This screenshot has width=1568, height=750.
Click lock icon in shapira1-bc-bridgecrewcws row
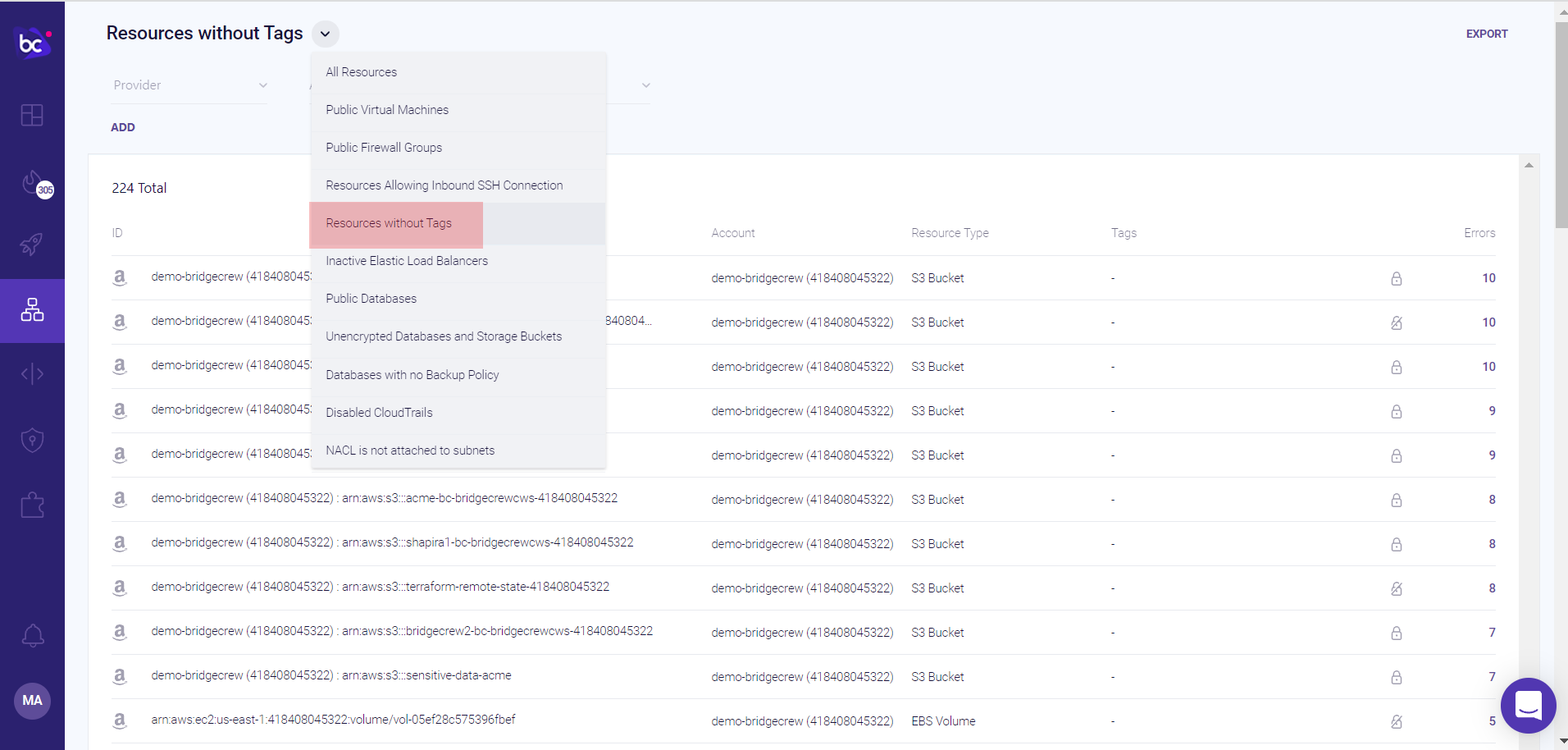point(1397,544)
